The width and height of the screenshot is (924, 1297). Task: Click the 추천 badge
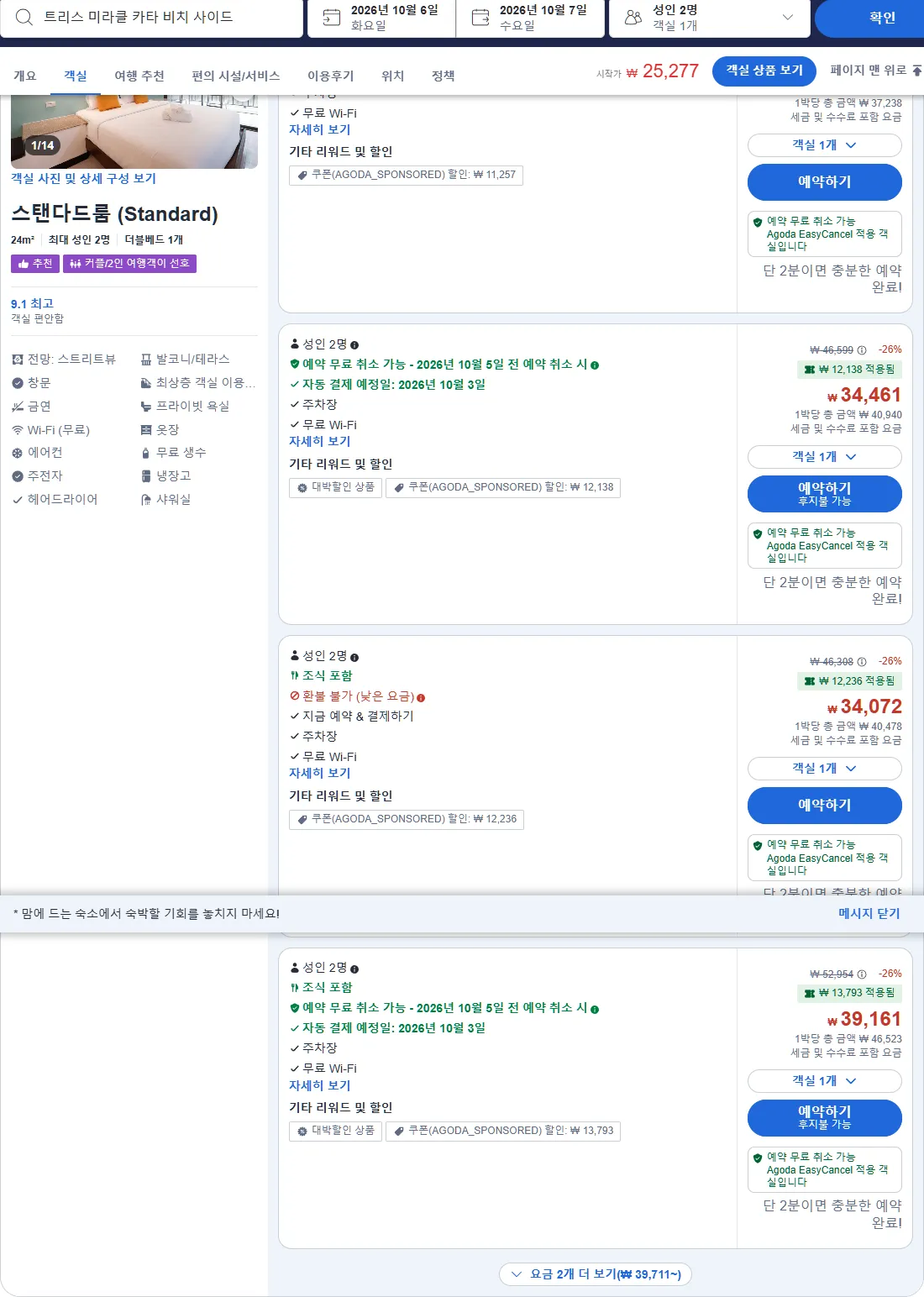(x=35, y=264)
